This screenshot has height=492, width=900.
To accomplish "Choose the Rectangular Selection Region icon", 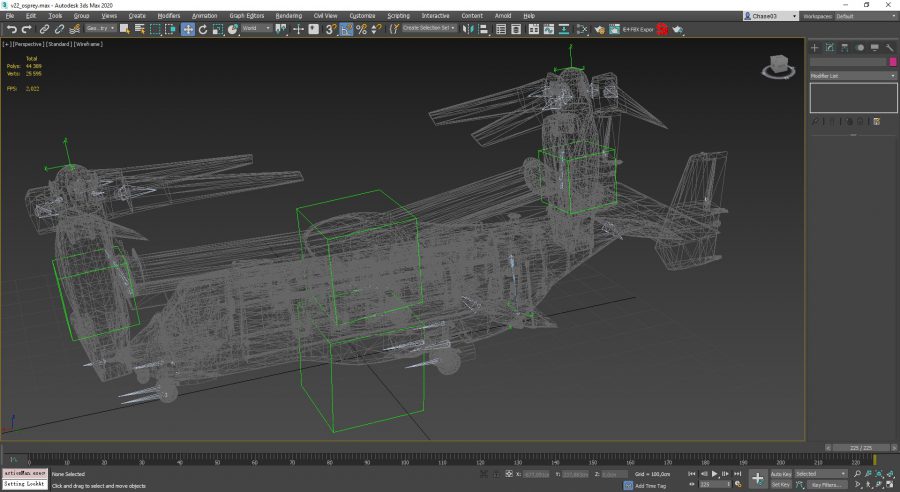I will click(x=156, y=29).
